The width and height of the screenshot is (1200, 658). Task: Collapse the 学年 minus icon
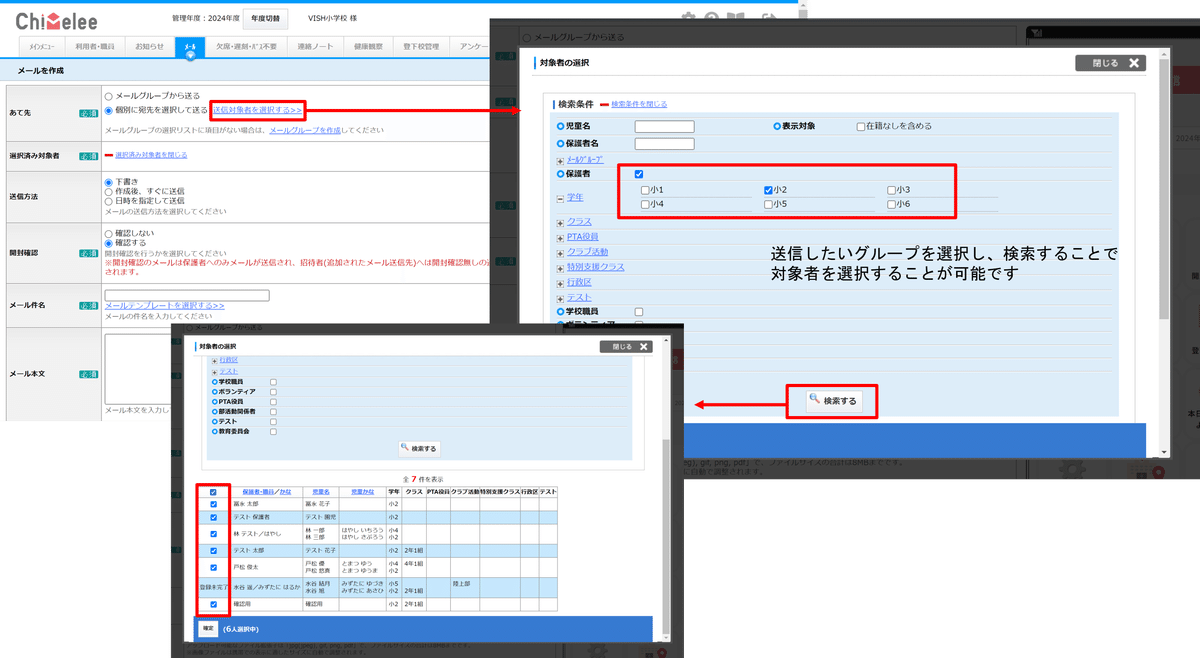[560, 198]
